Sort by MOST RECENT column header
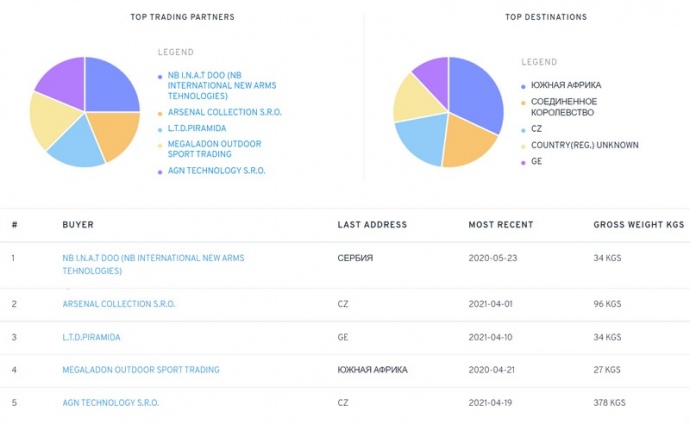The width and height of the screenshot is (690, 424). click(x=500, y=225)
